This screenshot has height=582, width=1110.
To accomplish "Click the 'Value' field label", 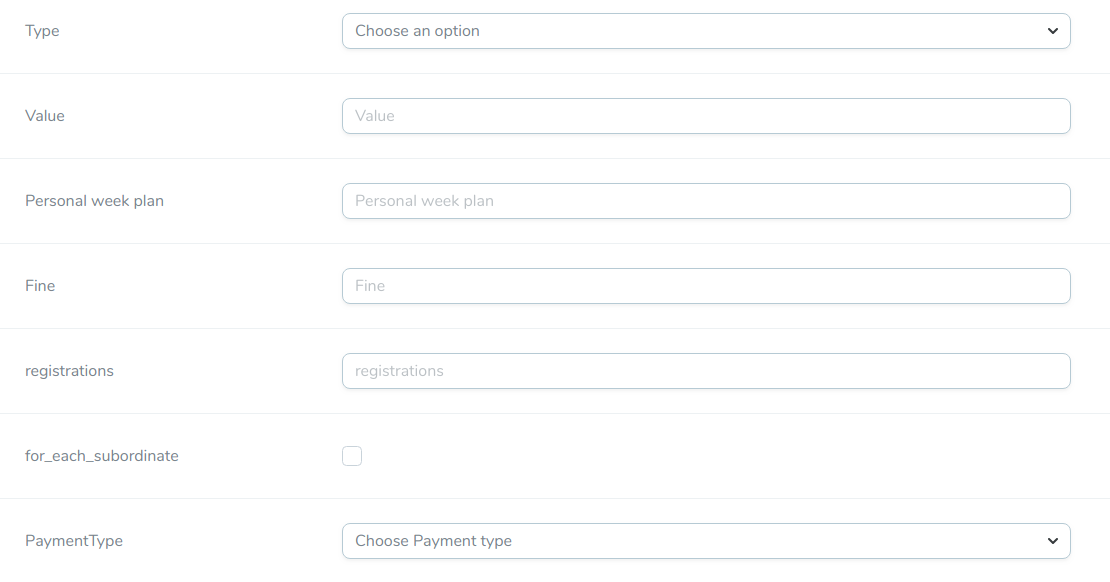I will point(45,116).
